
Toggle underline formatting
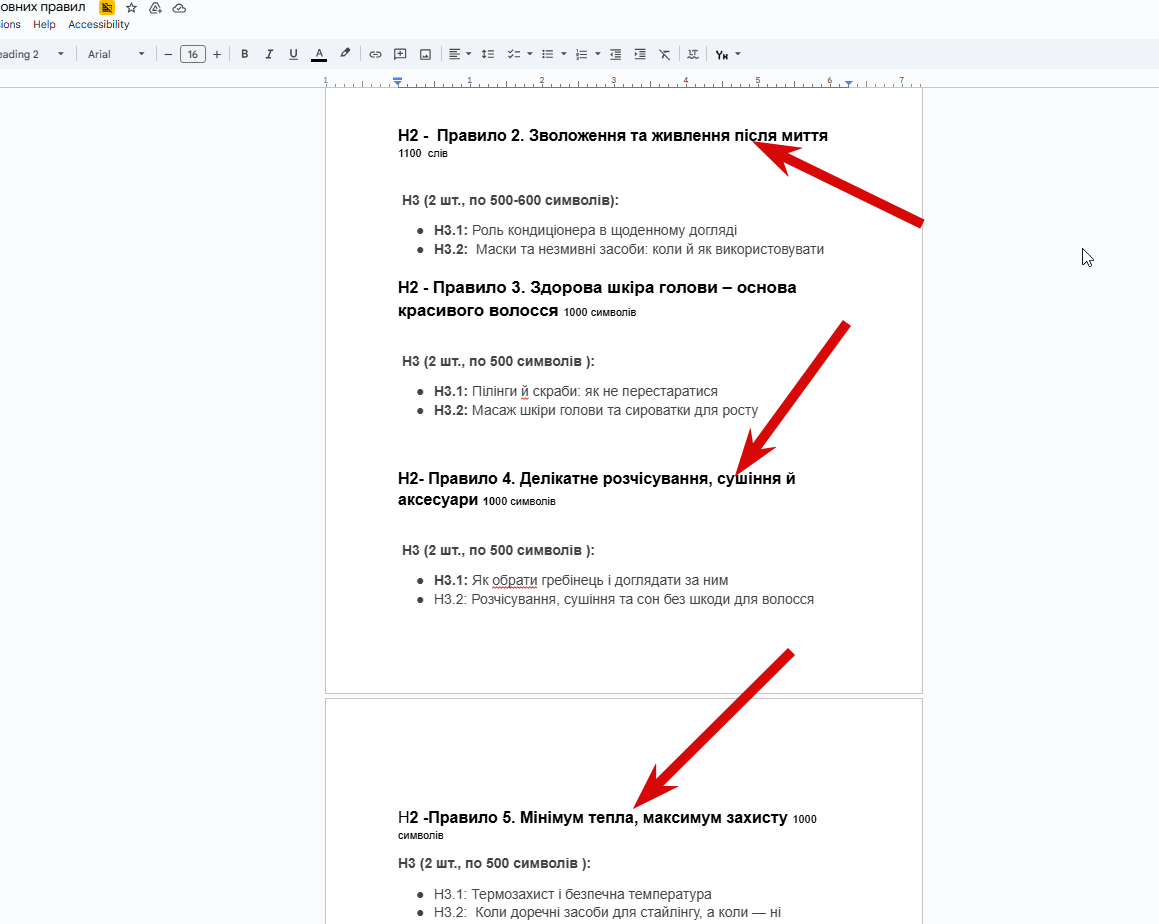point(293,54)
